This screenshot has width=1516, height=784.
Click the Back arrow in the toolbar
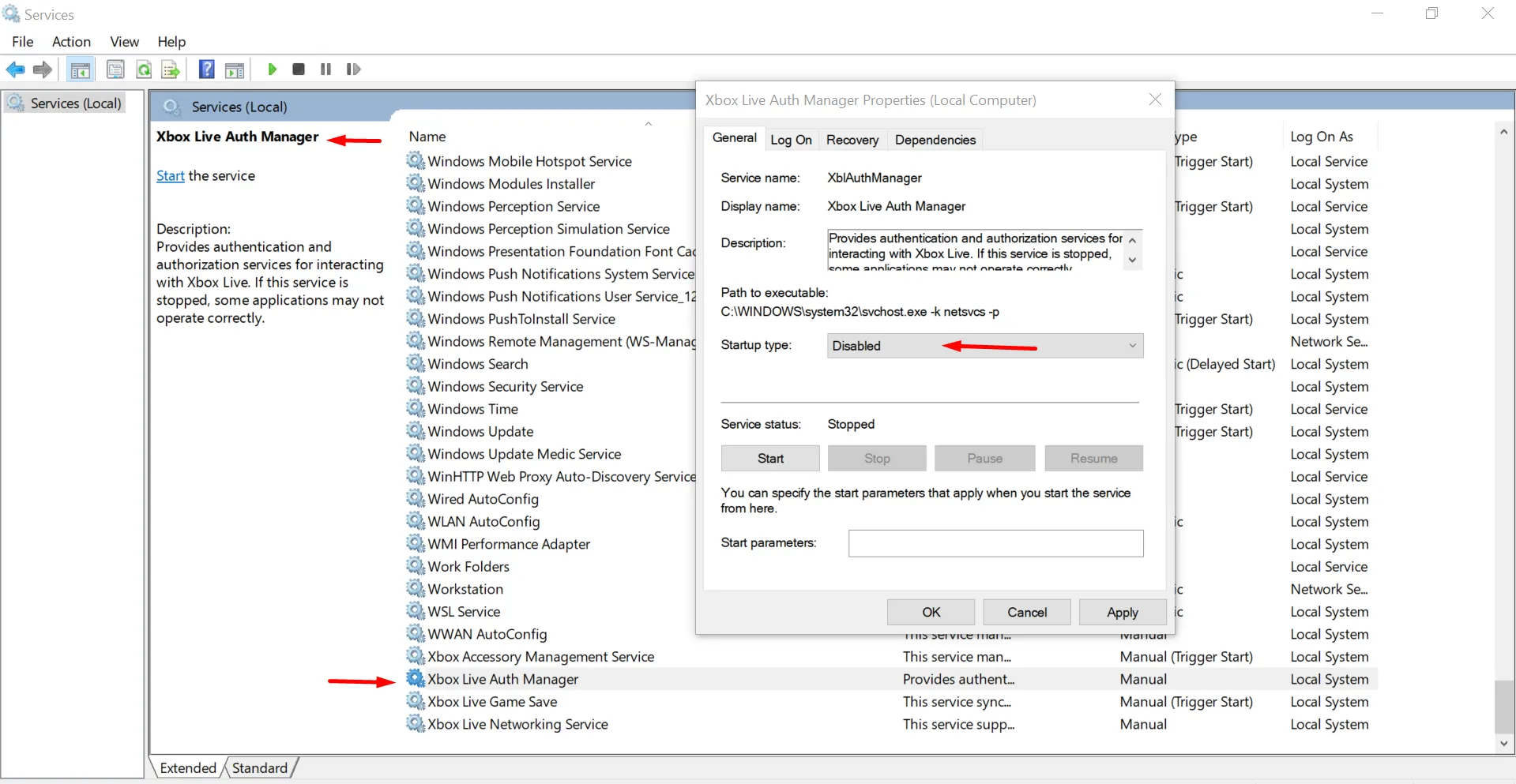[15, 69]
